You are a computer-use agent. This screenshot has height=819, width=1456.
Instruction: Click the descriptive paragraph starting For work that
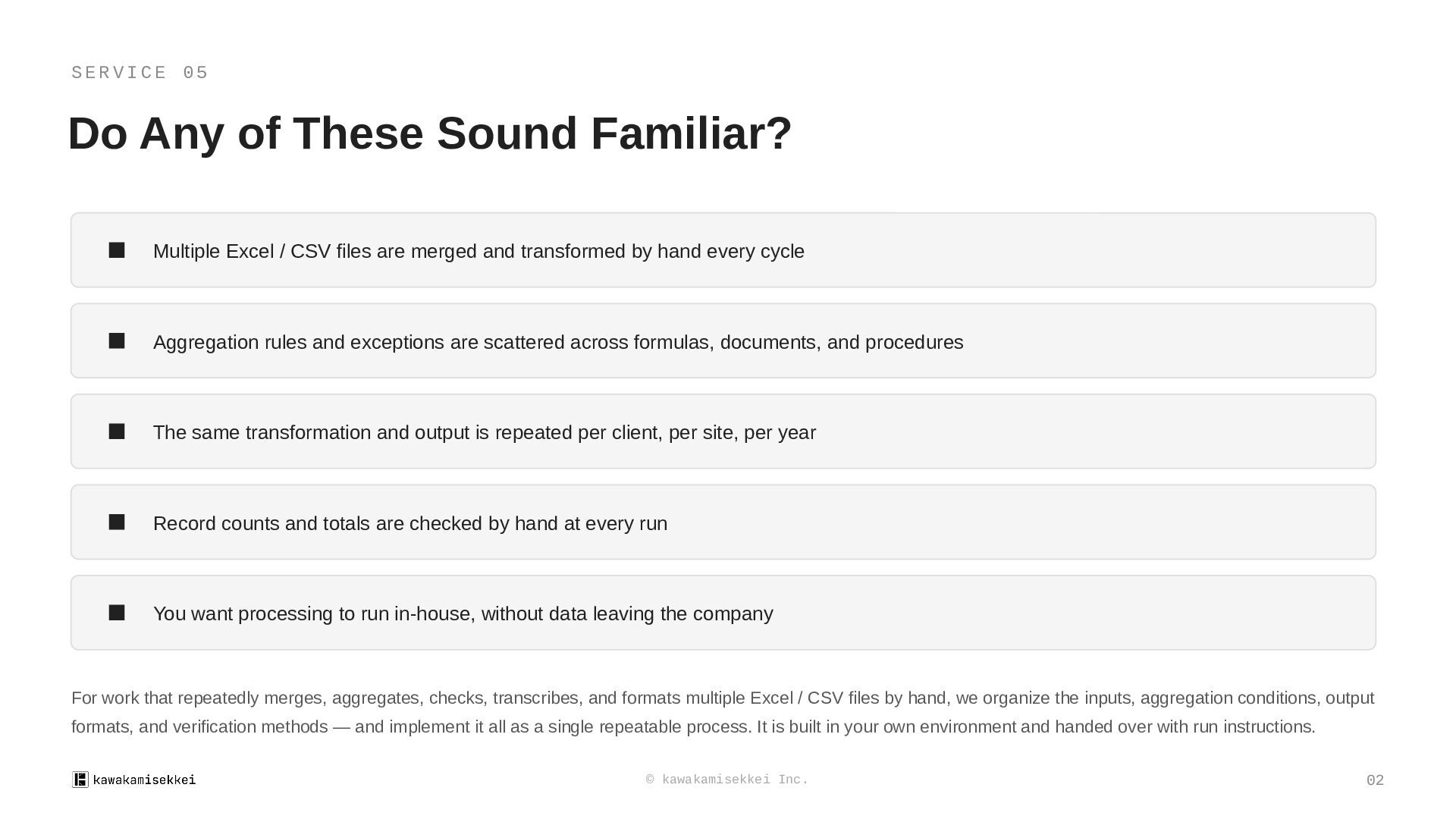(x=723, y=712)
